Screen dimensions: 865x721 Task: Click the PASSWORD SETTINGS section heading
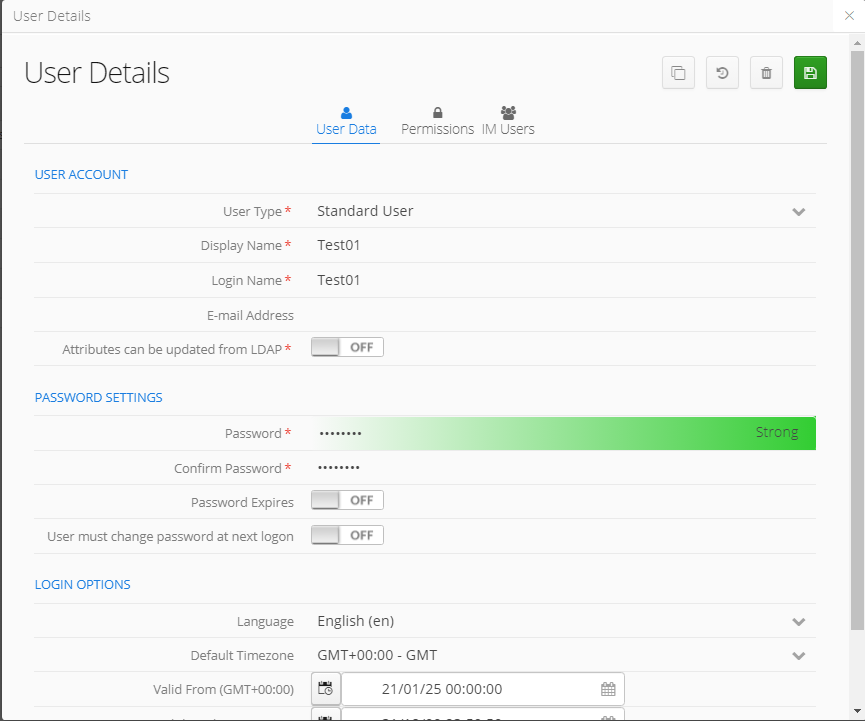pos(98,397)
